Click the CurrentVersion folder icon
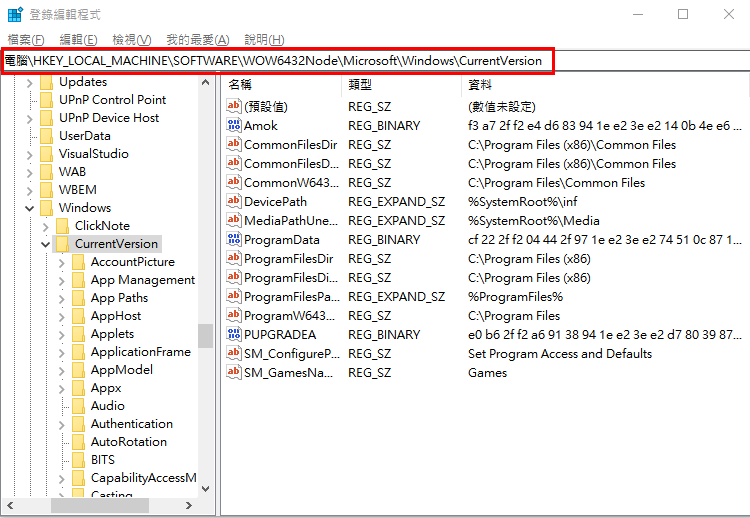The width and height of the screenshot is (750, 518). pos(63,244)
